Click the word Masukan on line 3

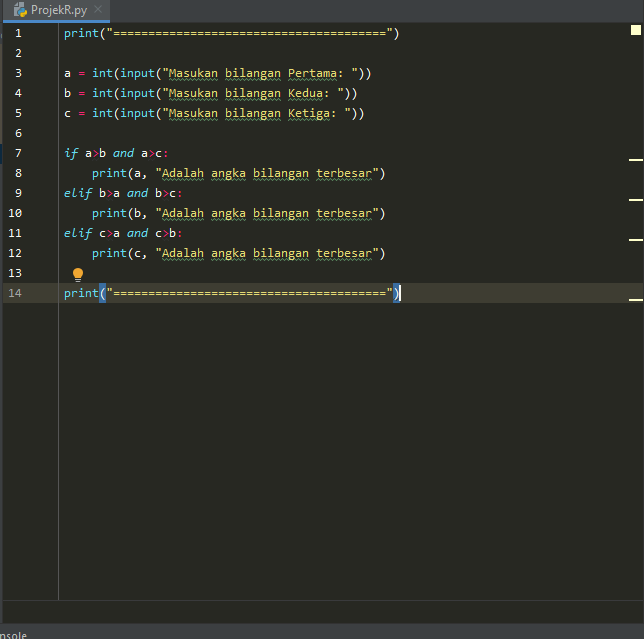[x=193, y=73]
